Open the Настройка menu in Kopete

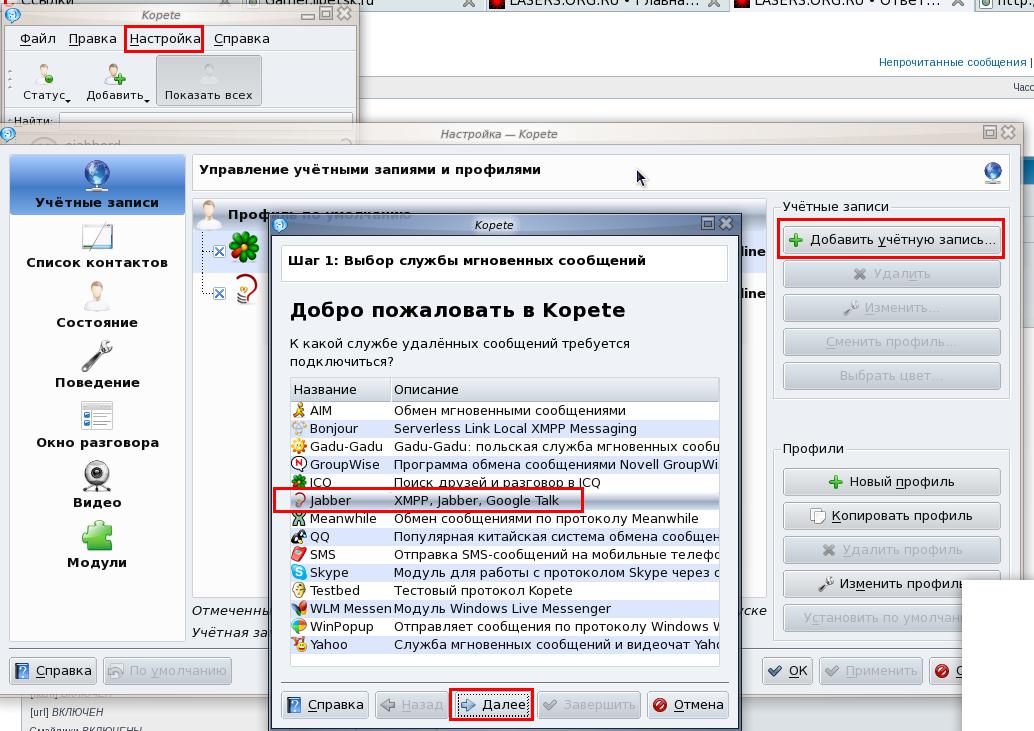[x=165, y=39]
